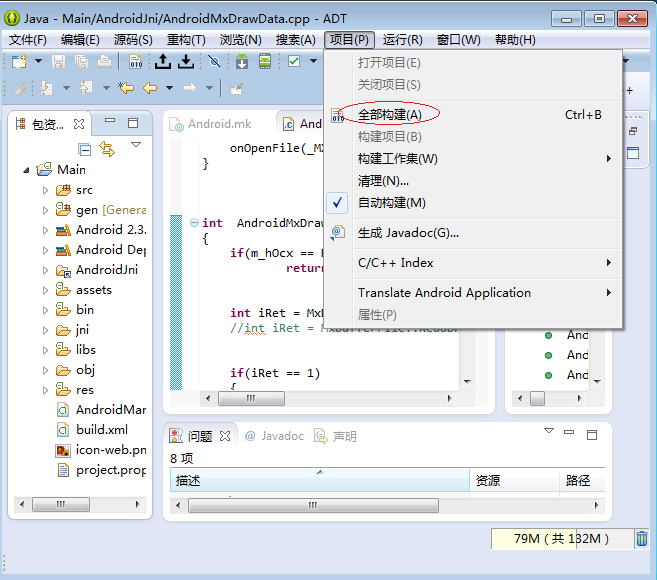Toggle Link with Editor arrows icon
This screenshot has height=580, width=657.
click(x=106, y=148)
